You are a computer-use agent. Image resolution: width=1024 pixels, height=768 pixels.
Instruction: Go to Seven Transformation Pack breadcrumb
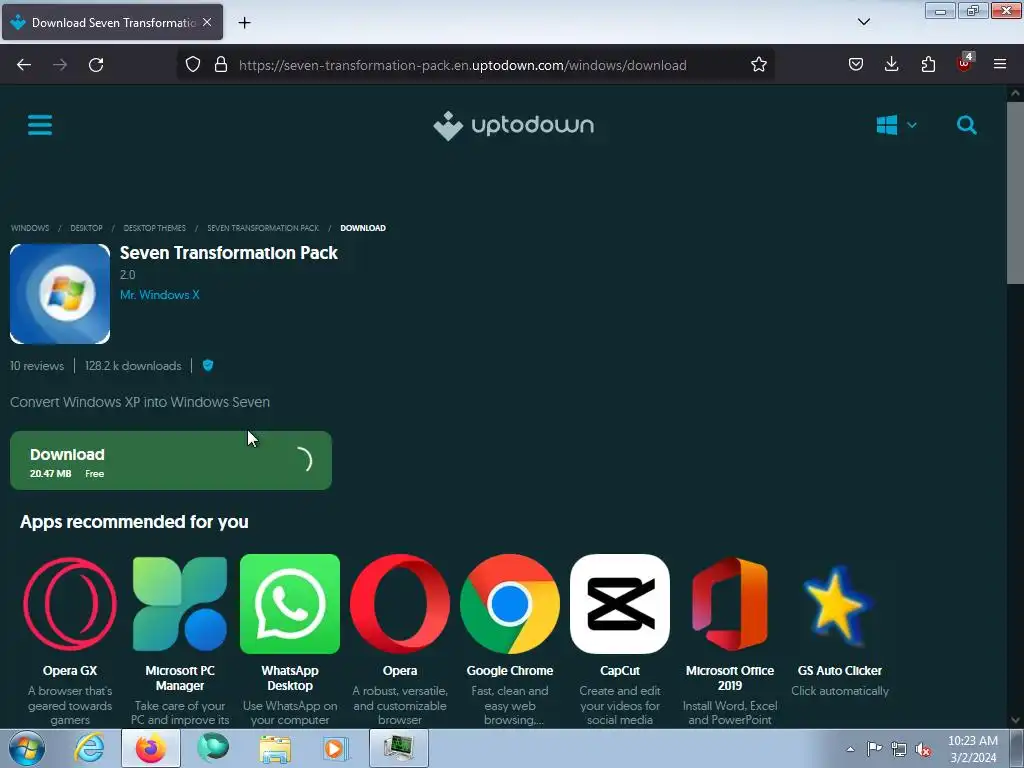(x=263, y=228)
